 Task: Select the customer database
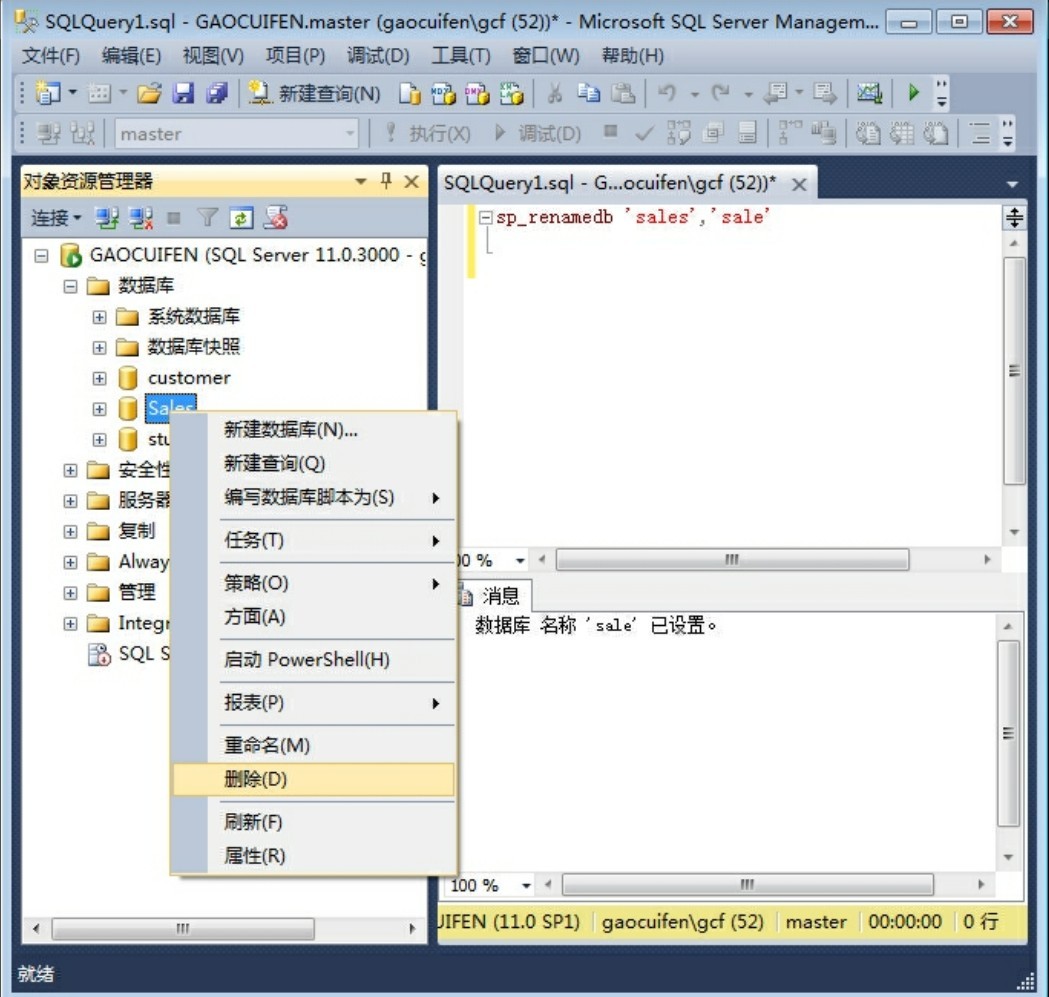[189, 378]
